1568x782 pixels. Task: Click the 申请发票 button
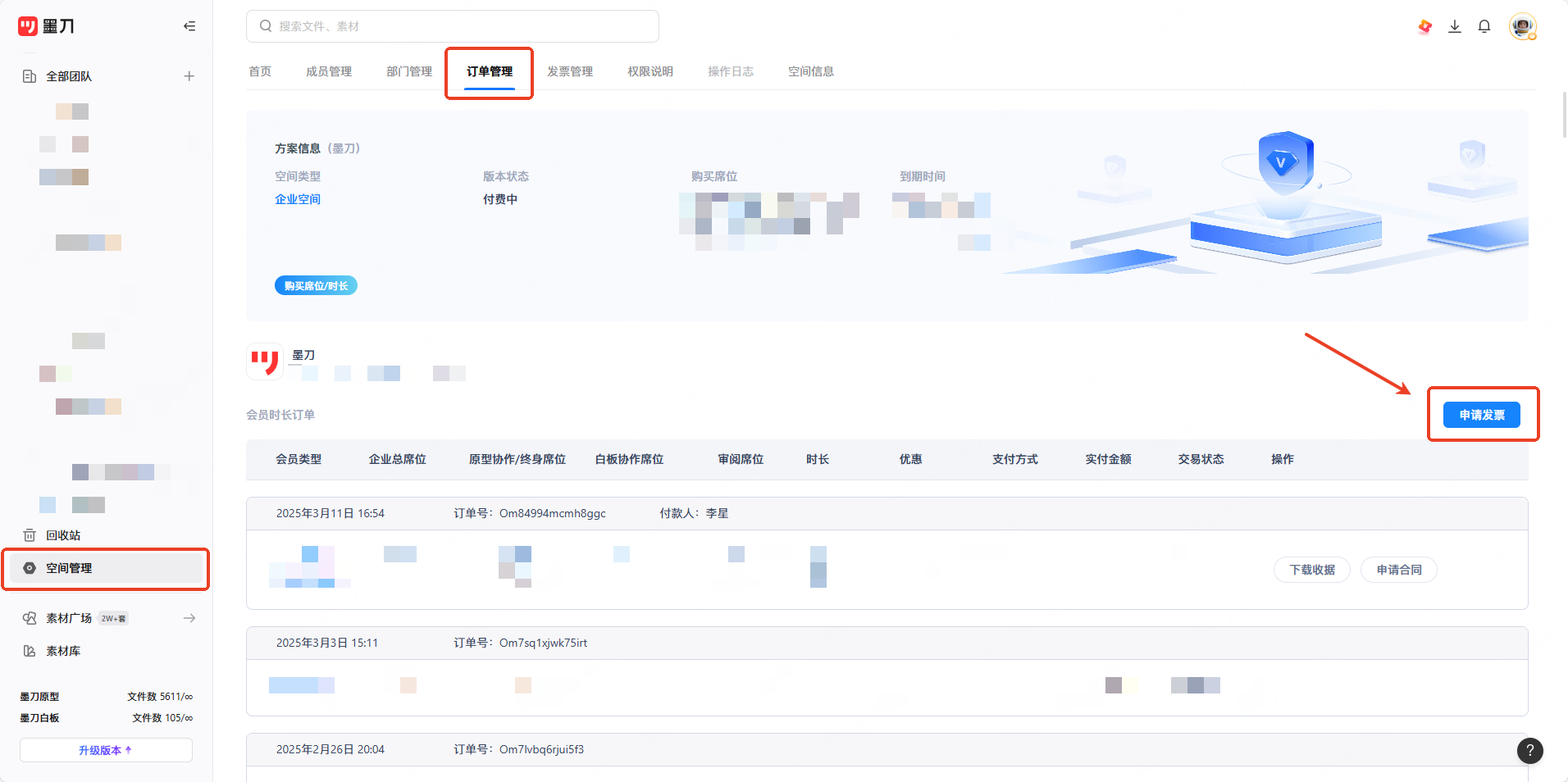1482,415
